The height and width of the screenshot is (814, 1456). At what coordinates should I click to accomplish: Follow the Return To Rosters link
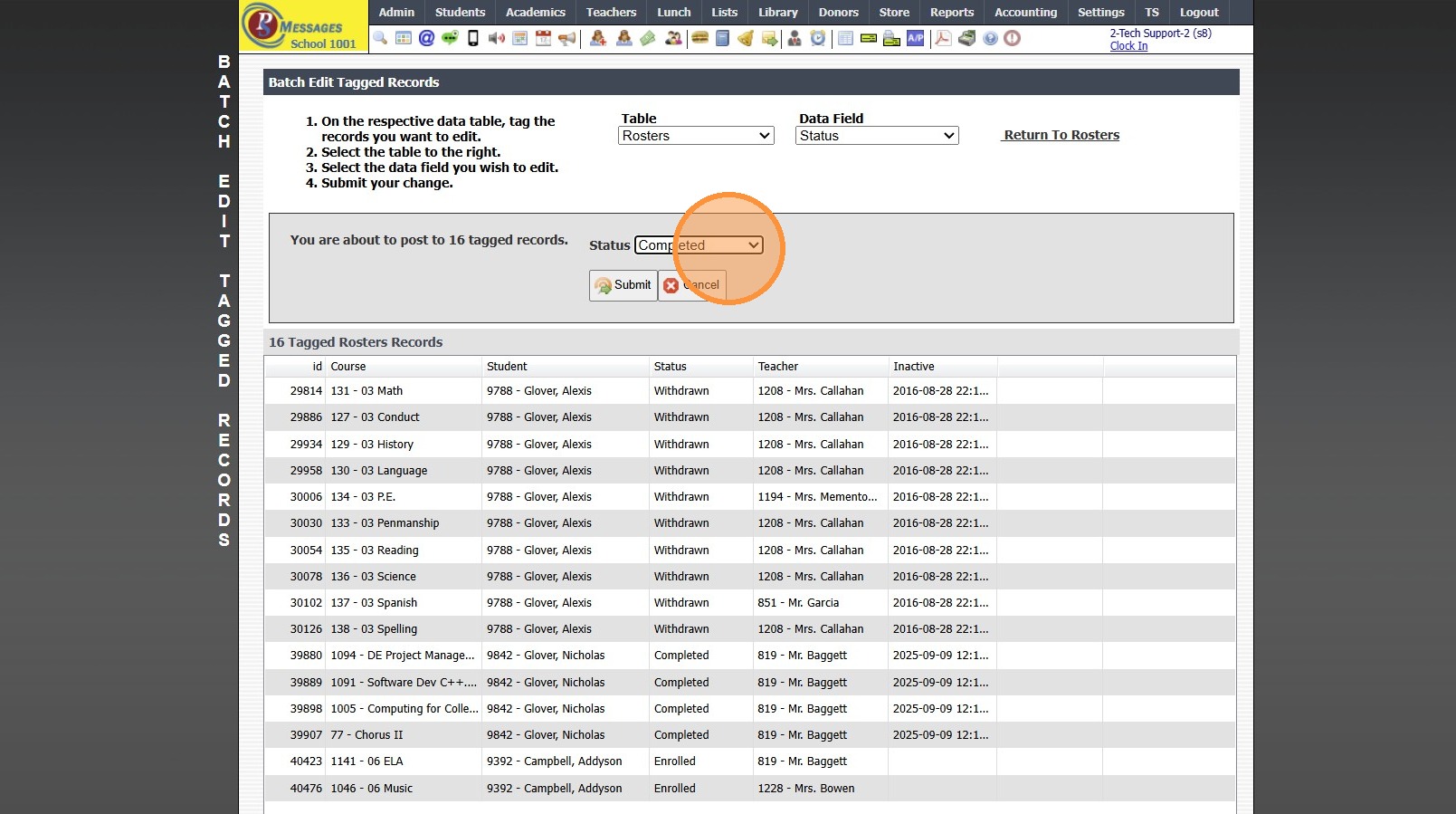pos(1061,135)
